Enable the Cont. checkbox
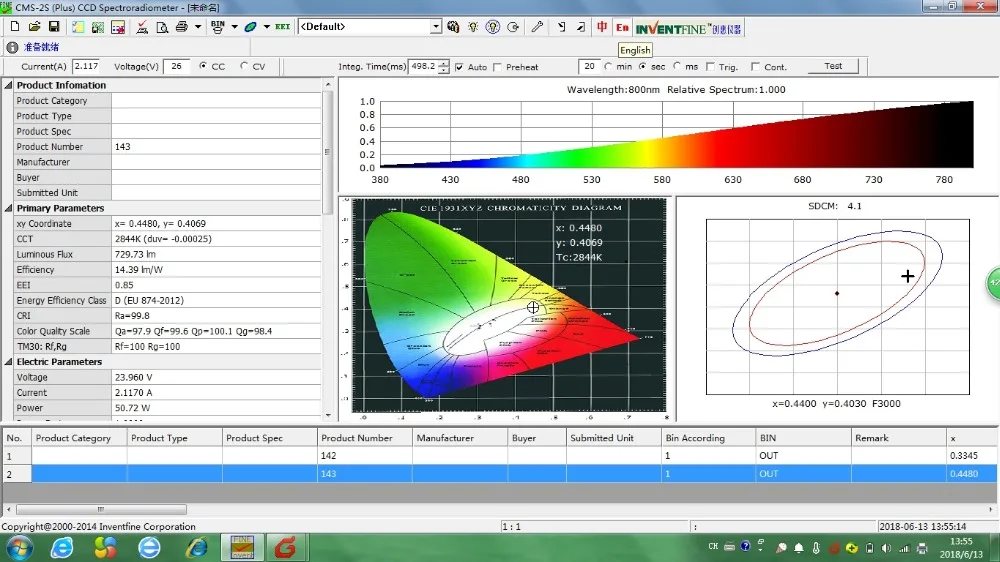The height and width of the screenshot is (562, 1000). (x=756, y=66)
